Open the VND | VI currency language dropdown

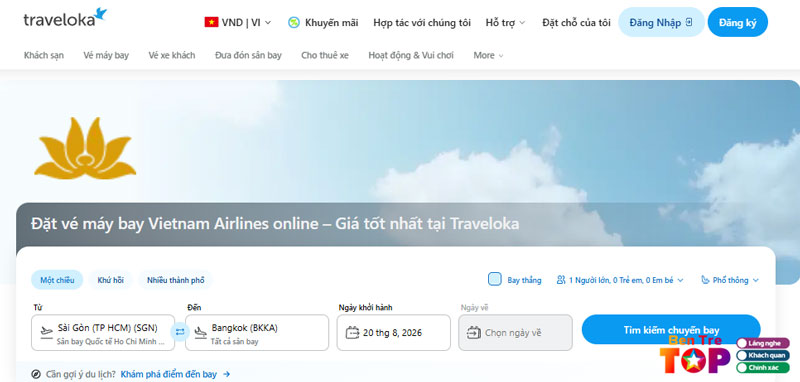(x=238, y=22)
